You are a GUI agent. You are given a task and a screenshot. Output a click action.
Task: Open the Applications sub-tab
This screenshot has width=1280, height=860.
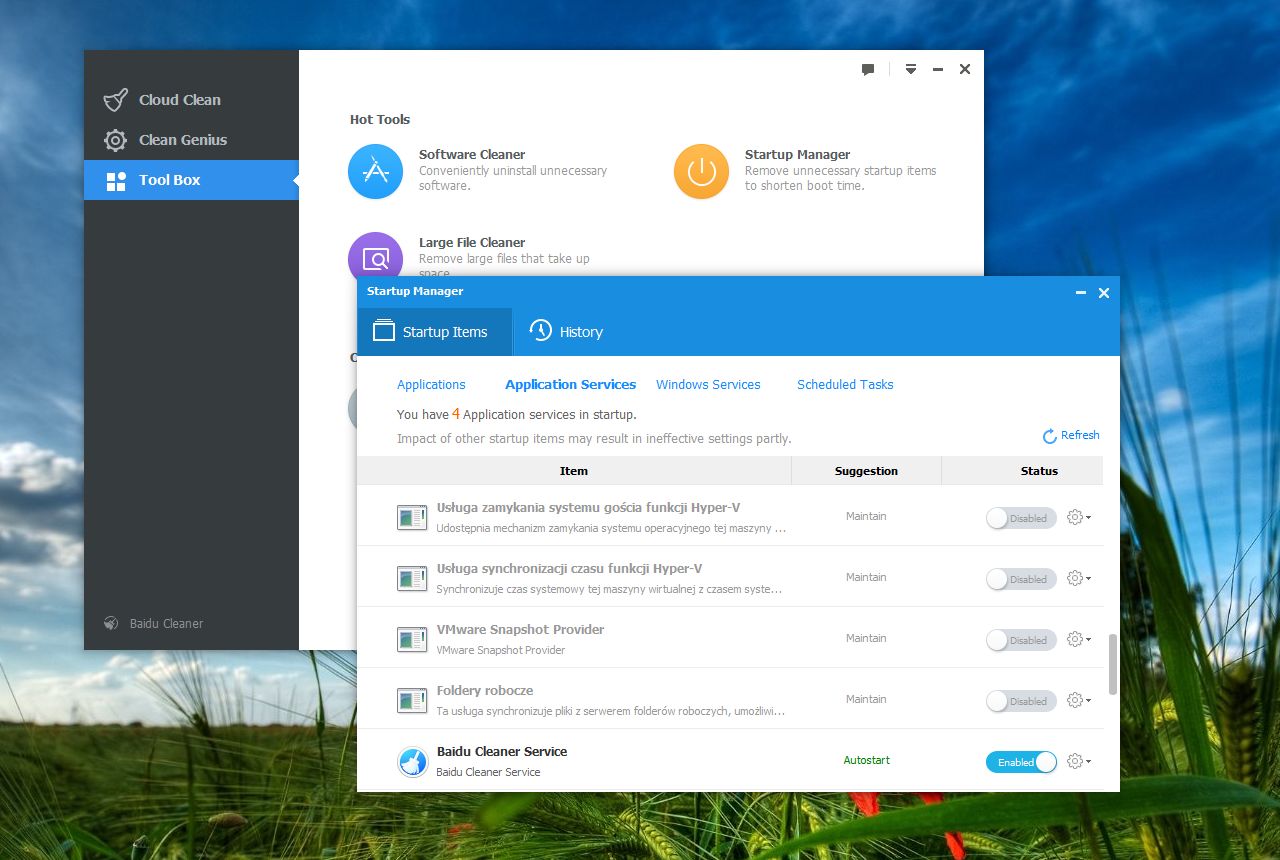(x=431, y=385)
